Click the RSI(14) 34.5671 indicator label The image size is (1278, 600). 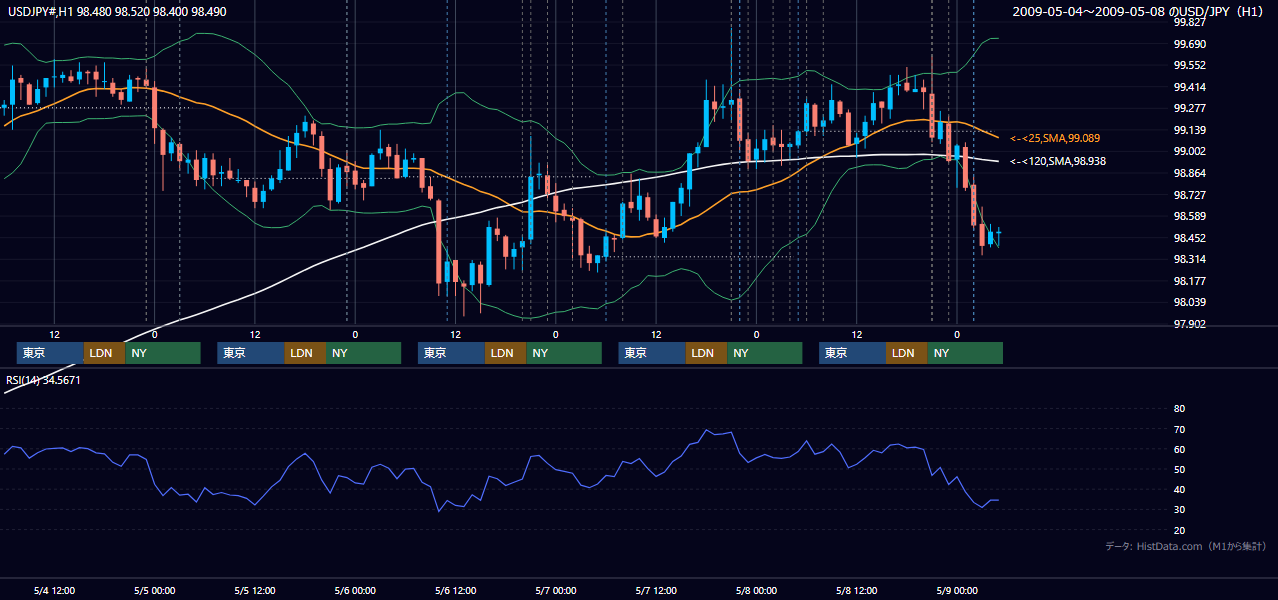pyautogui.click(x=43, y=380)
